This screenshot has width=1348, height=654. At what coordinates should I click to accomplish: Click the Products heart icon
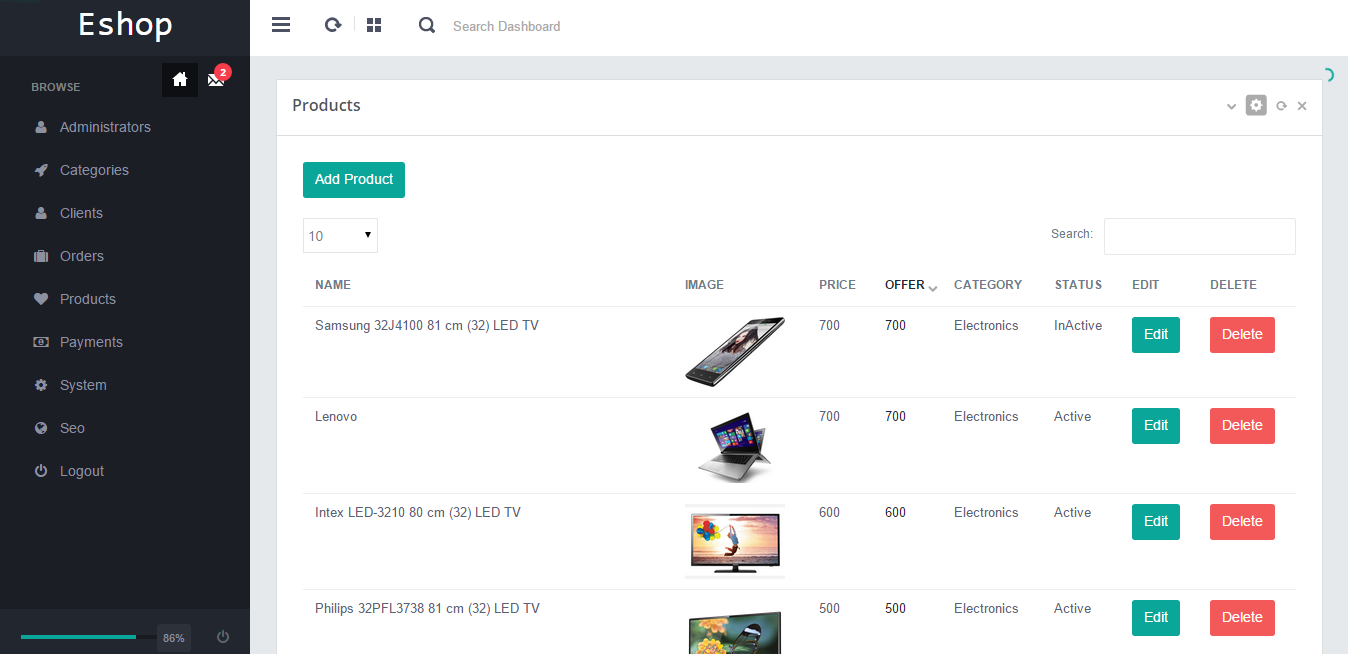point(41,299)
